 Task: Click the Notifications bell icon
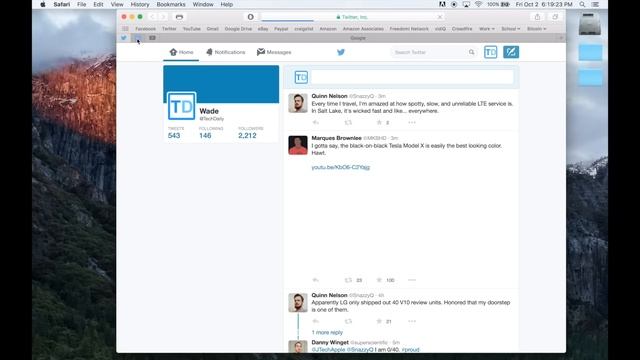click(209, 52)
